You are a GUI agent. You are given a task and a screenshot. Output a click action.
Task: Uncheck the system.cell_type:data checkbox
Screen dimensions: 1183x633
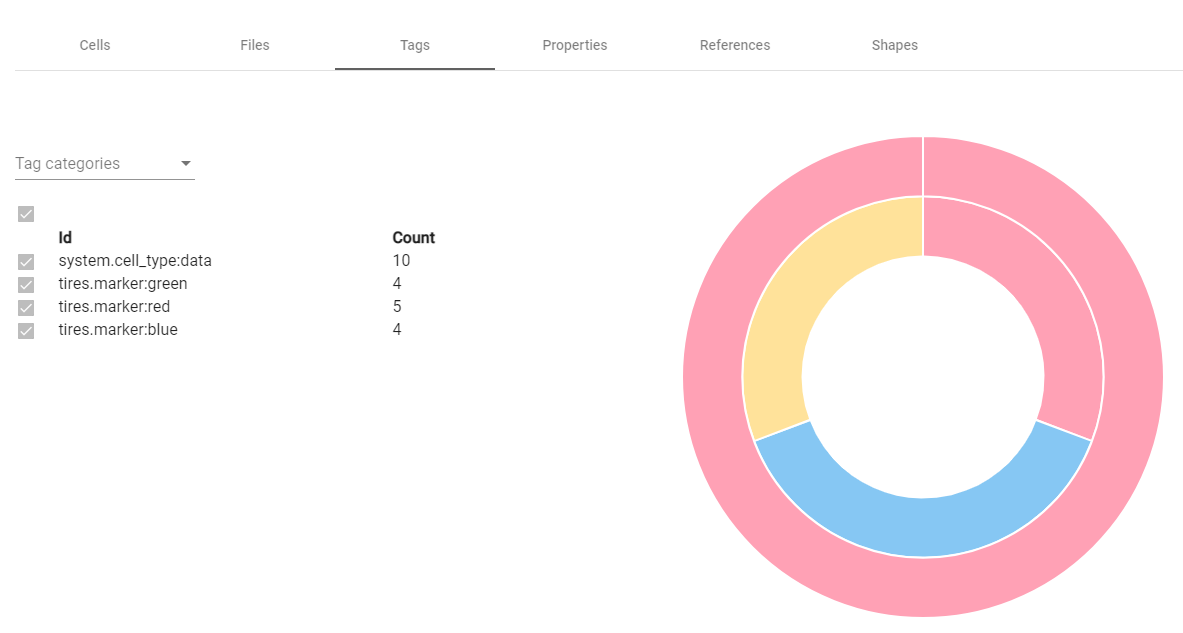[26, 262]
